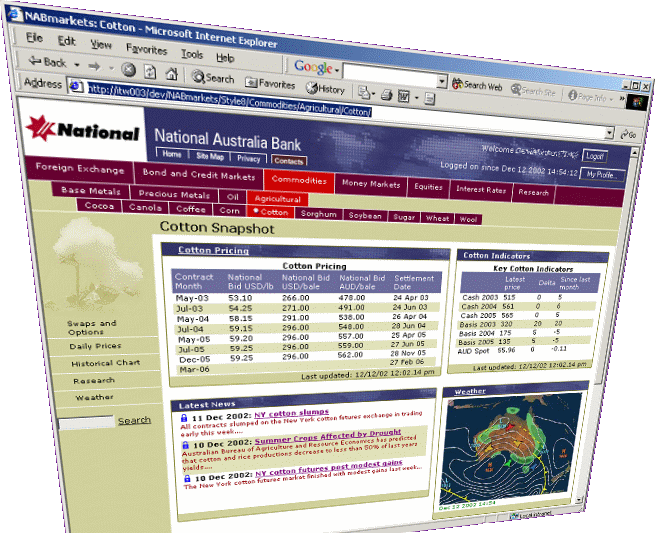Click the weather map thumbnail of Australia

point(510,450)
